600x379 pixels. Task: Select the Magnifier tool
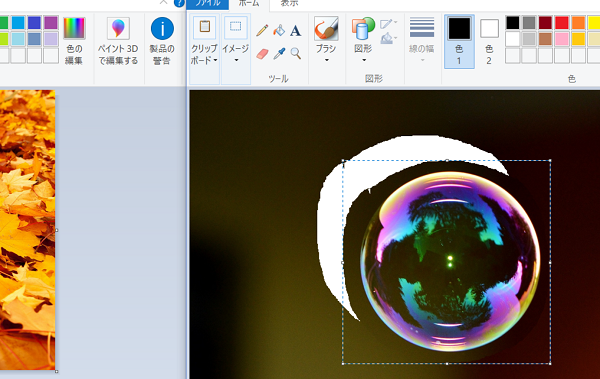click(295, 53)
